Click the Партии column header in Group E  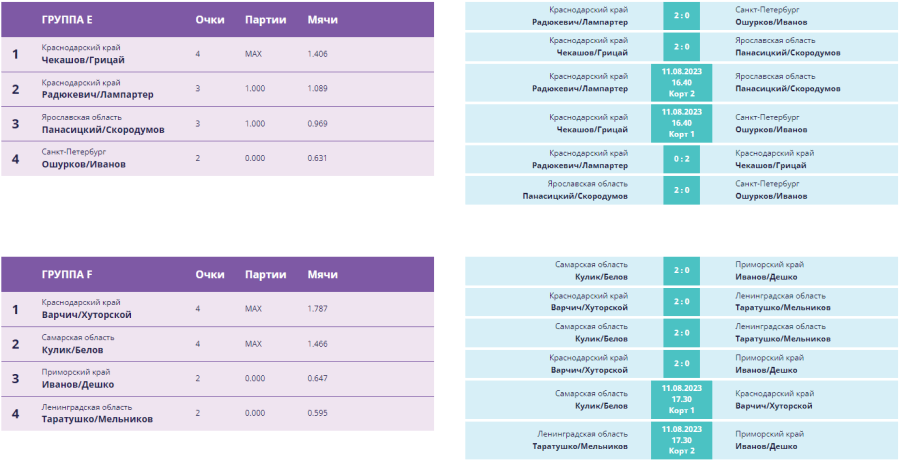(x=266, y=20)
